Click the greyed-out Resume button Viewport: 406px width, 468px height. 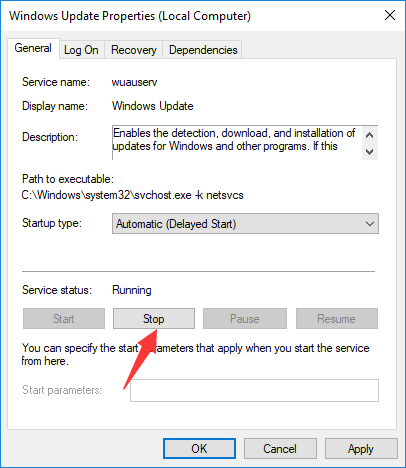coord(337,319)
